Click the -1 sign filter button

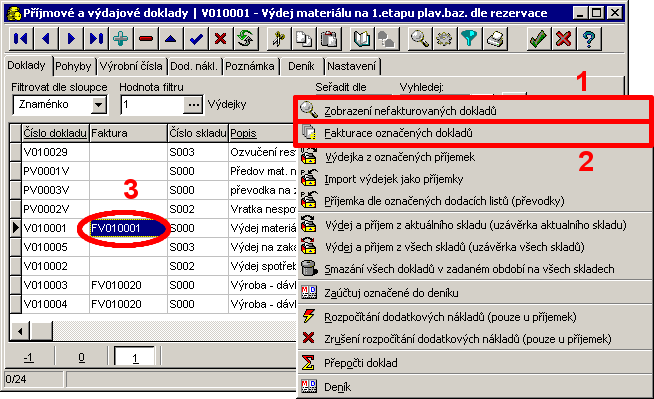coord(29,358)
